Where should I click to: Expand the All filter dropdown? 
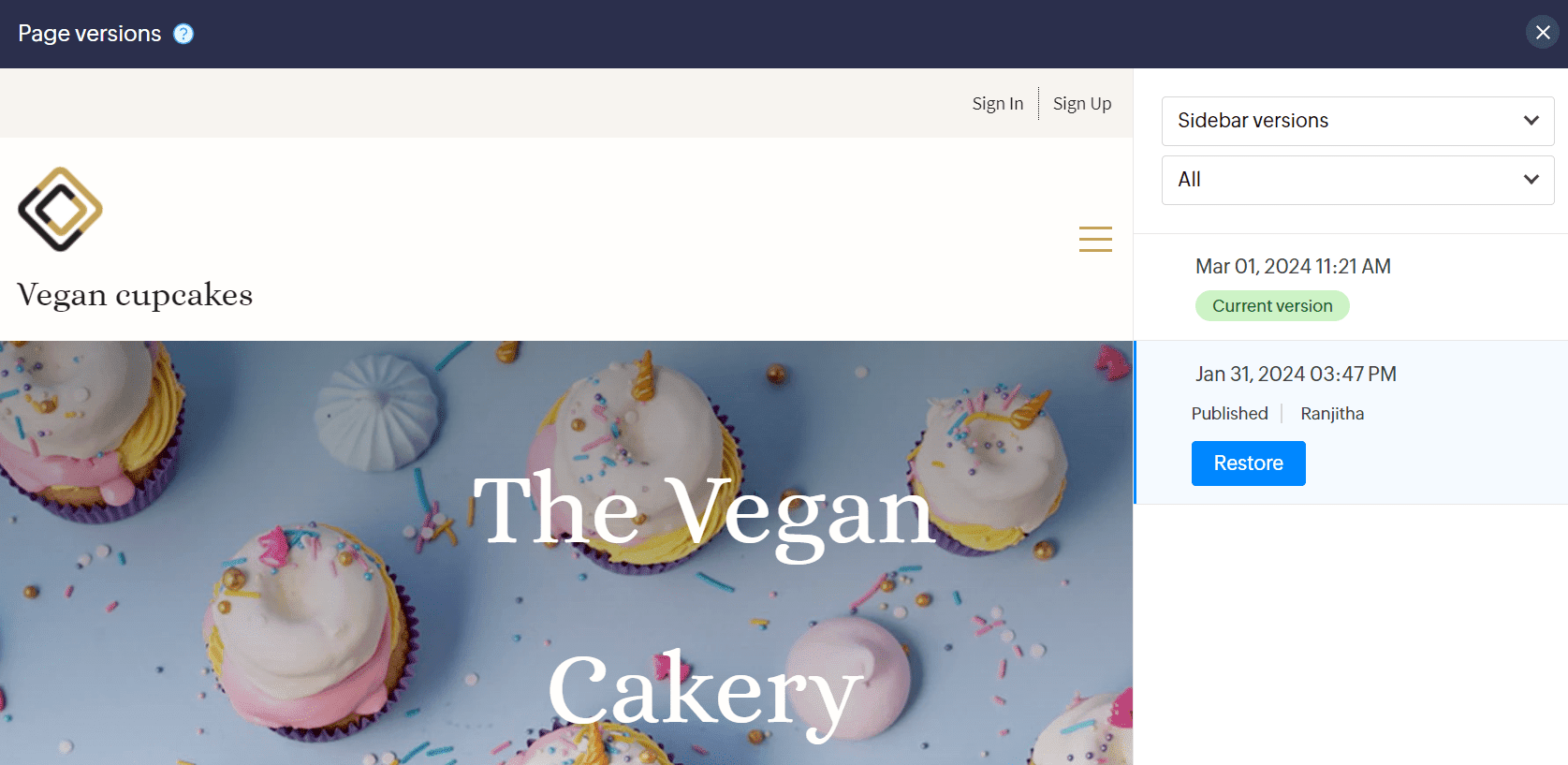[1357, 180]
